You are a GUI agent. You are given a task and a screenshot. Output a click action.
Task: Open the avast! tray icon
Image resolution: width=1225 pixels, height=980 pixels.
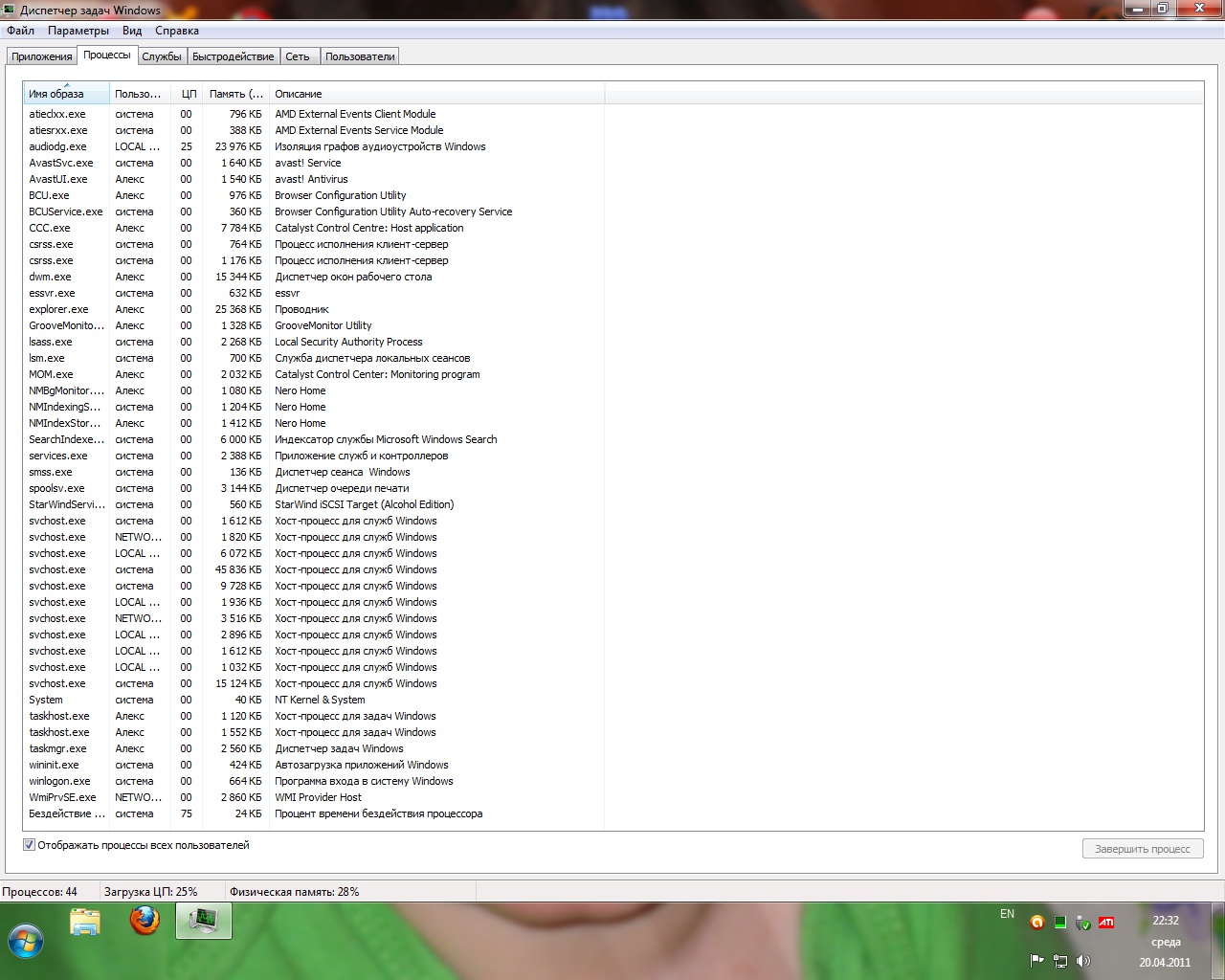click(x=1036, y=923)
